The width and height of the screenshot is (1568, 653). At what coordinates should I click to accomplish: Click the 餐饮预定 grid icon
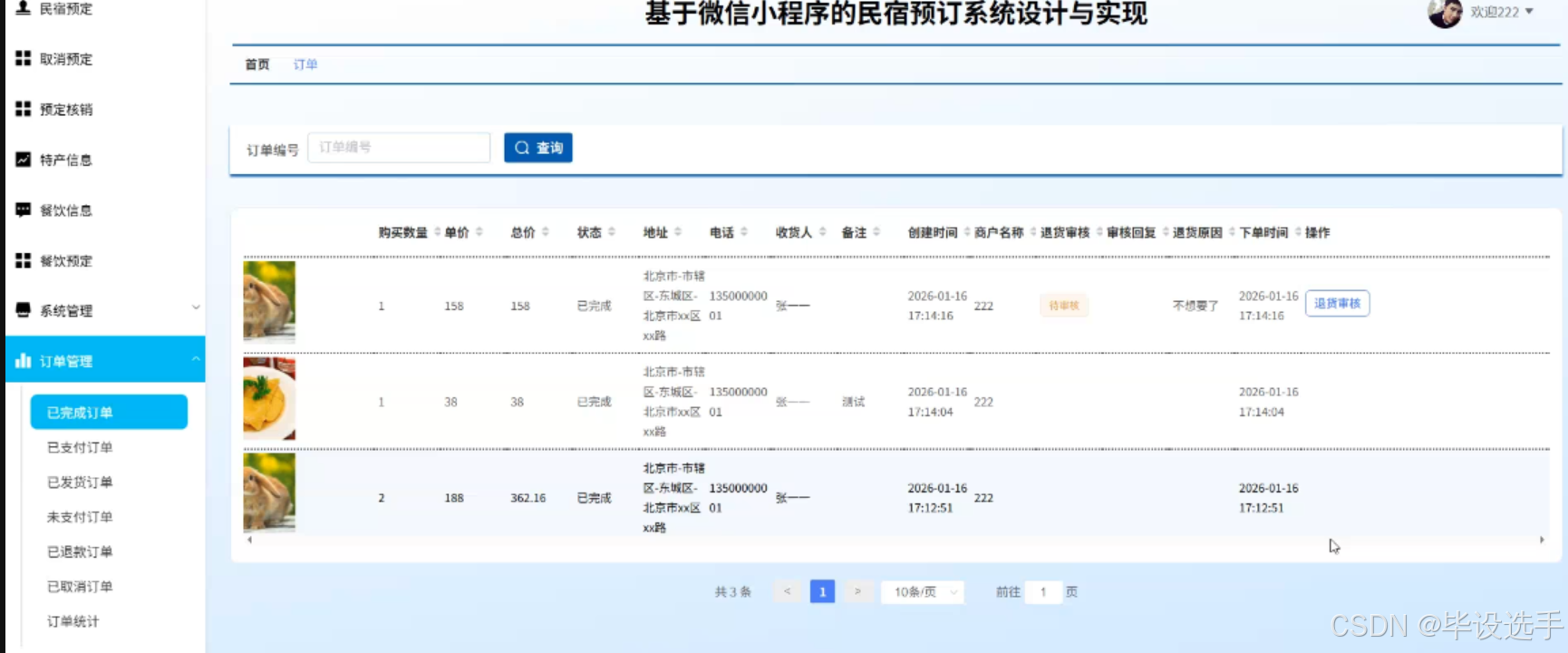[x=24, y=260]
